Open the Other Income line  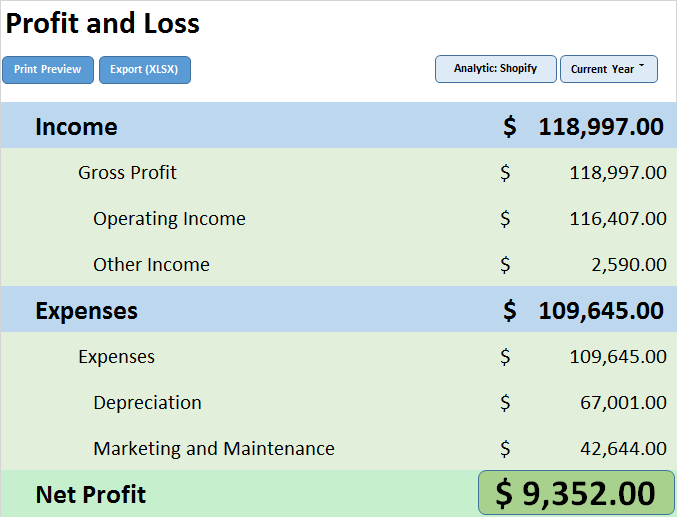click(x=152, y=265)
